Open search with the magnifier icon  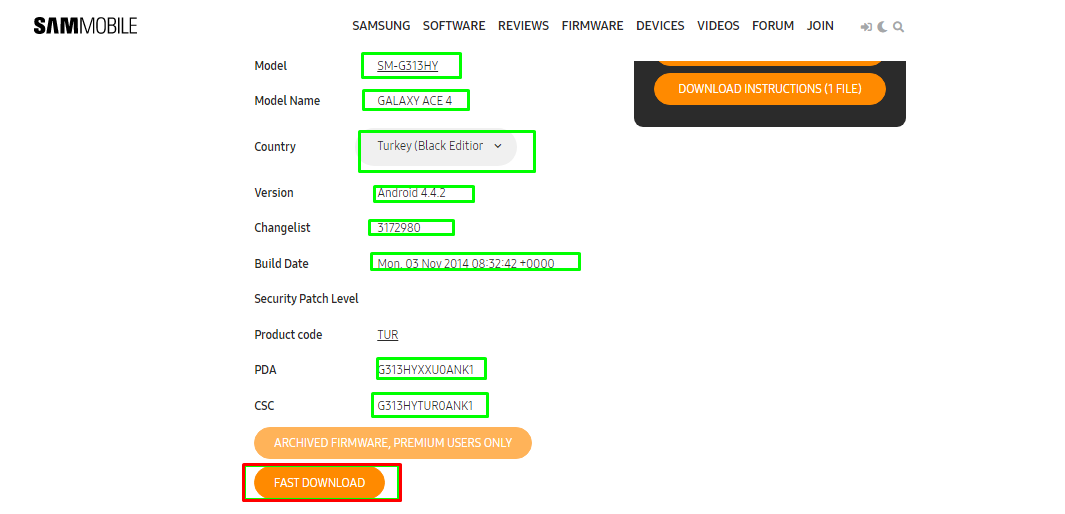(x=899, y=27)
